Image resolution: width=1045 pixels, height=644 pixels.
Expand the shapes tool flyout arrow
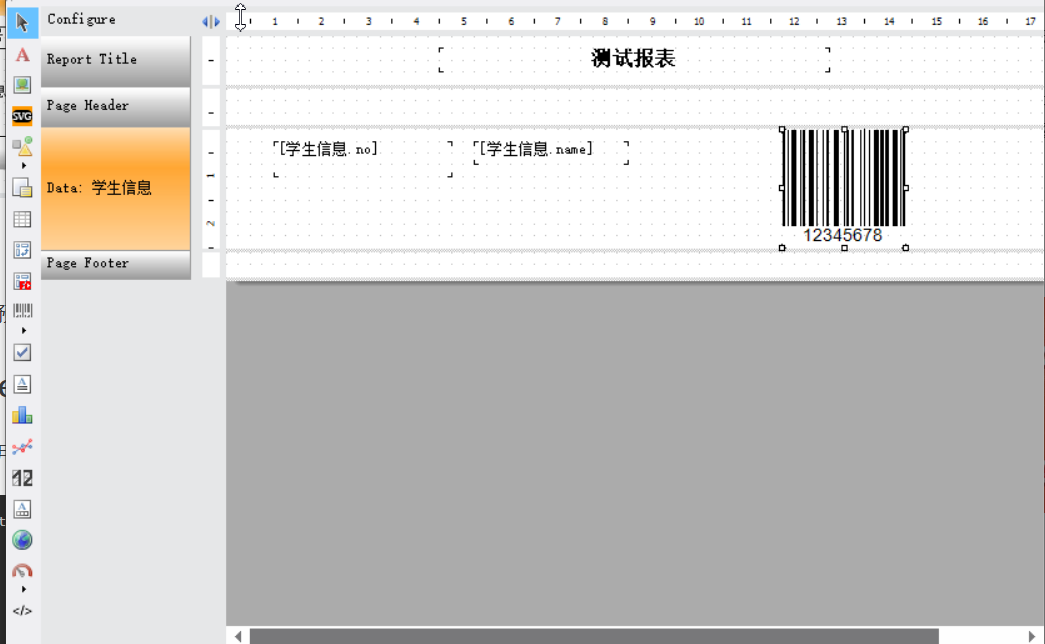pyautogui.click(x=24, y=165)
